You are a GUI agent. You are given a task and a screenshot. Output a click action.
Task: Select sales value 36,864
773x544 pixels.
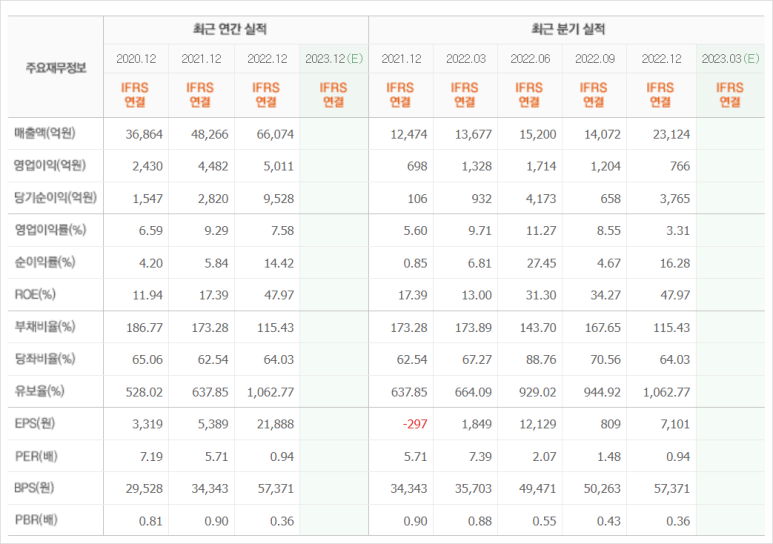[x=144, y=134]
